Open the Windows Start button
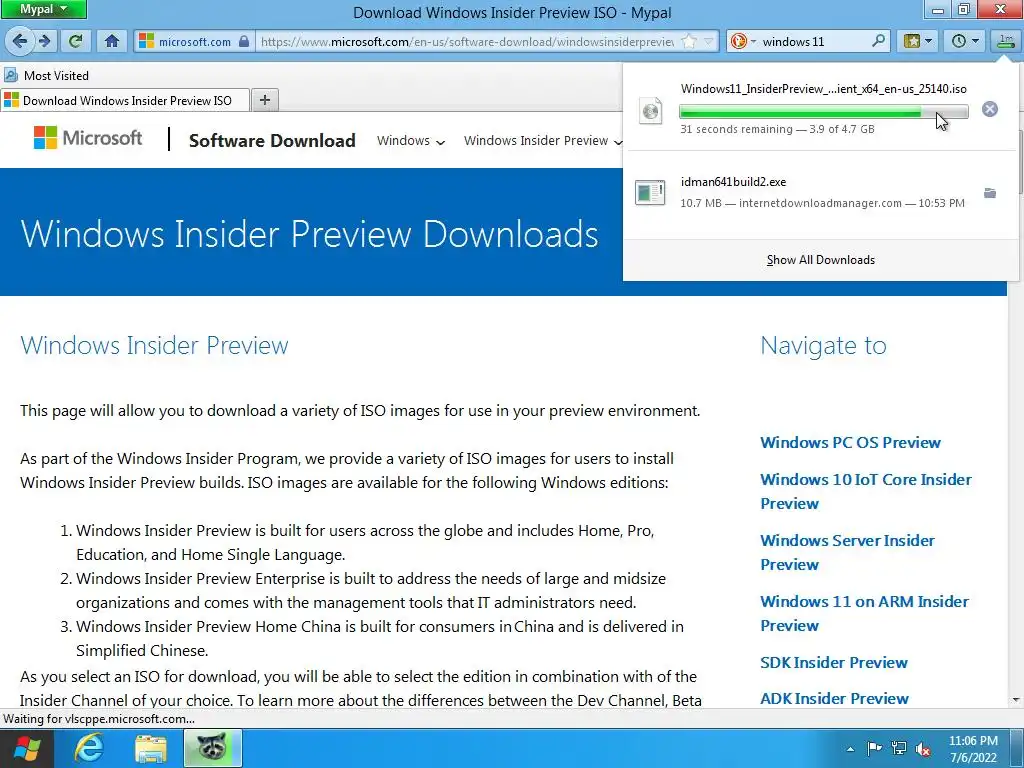The width and height of the screenshot is (1024, 768). coord(26,748)
